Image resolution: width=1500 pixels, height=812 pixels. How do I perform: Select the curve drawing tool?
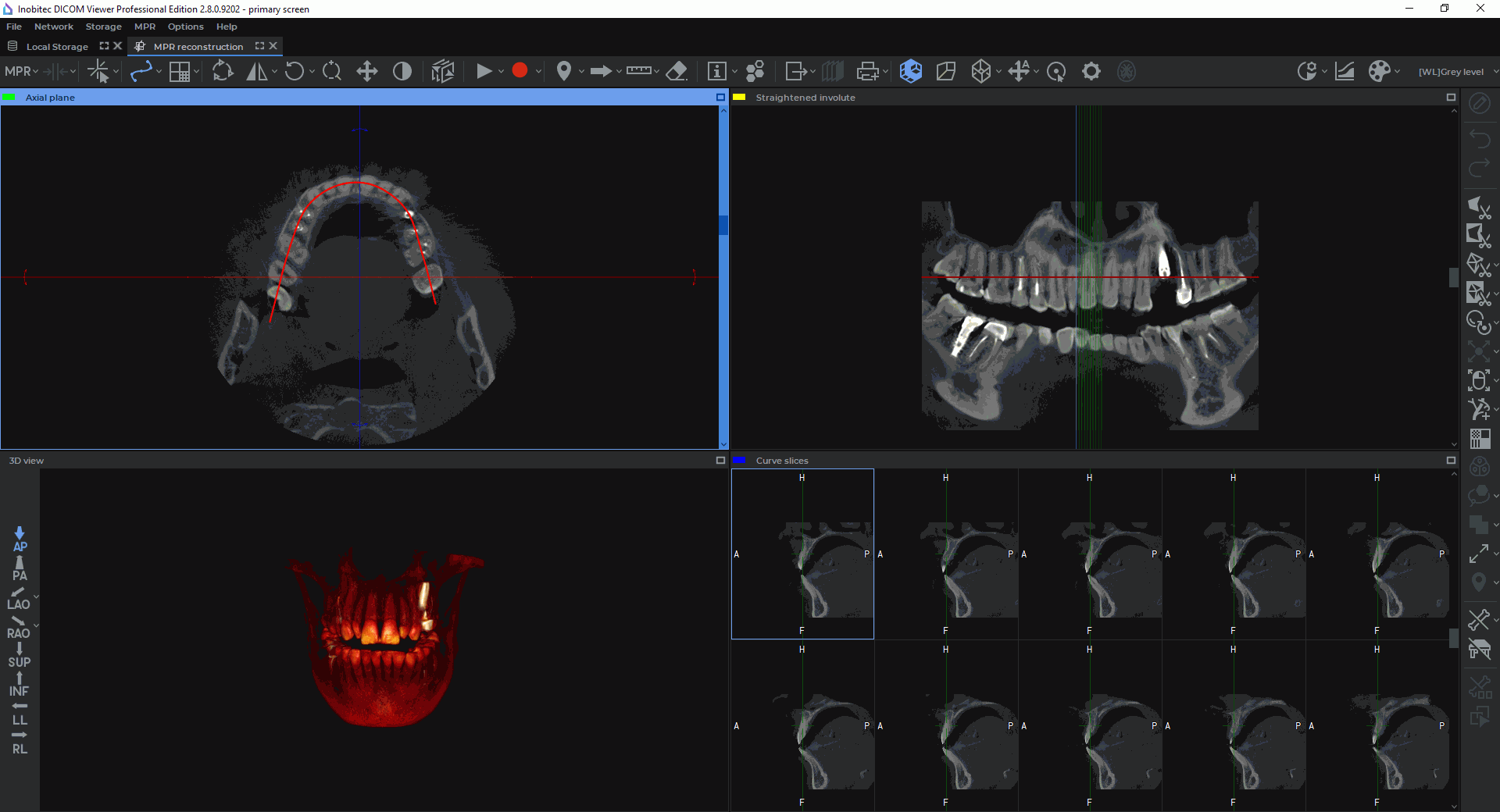(x=141, y=72)
